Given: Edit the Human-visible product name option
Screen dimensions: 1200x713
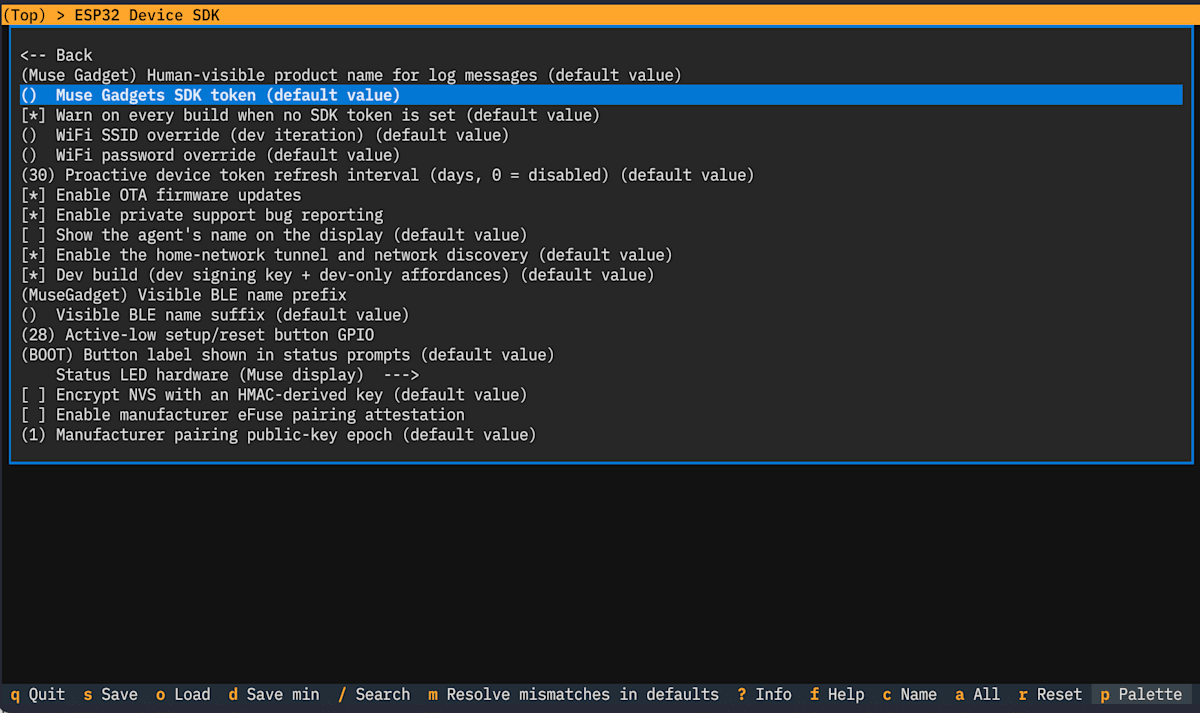Looking at the screenshot, I should [351, 75].
